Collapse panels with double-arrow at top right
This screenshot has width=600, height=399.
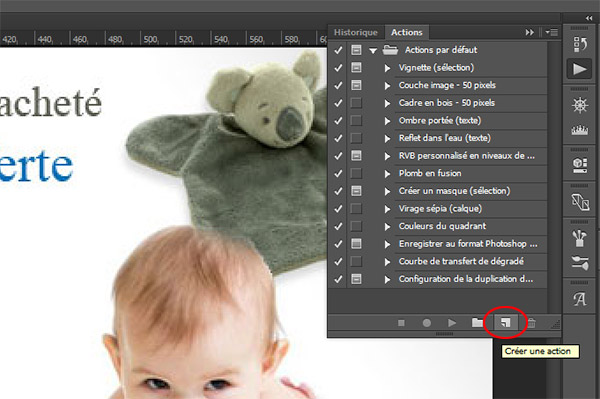589,18
